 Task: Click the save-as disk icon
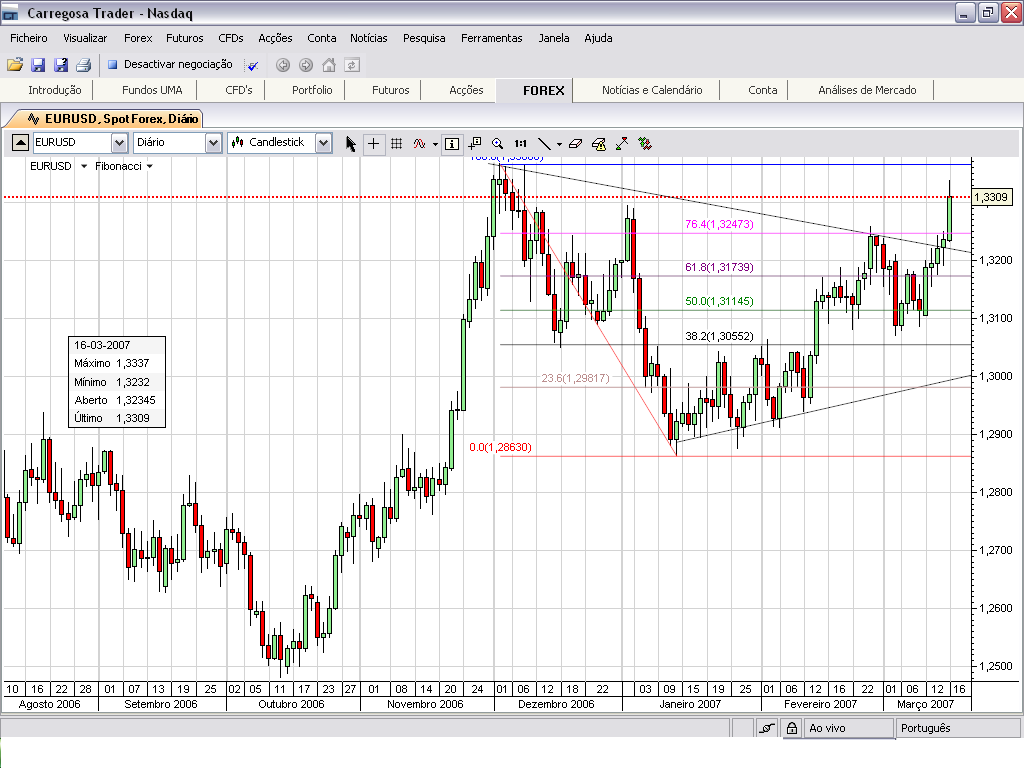pyautogui.click(x=61, y=65)
